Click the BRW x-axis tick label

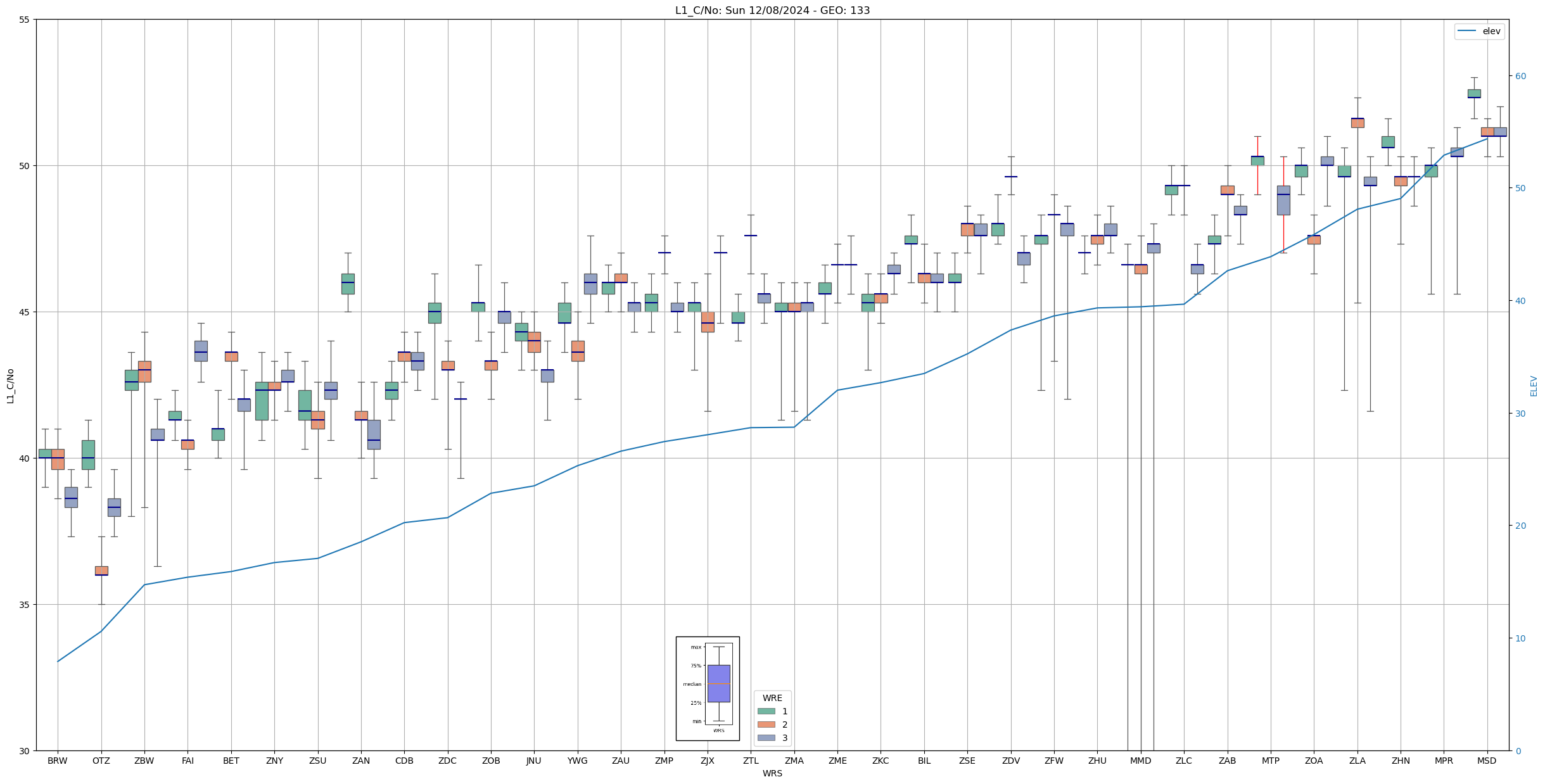pos(58,761)
